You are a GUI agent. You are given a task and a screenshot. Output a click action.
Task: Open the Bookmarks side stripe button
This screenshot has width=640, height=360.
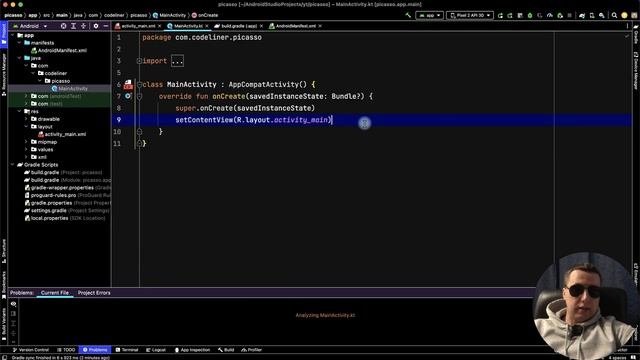coord(4,285)
